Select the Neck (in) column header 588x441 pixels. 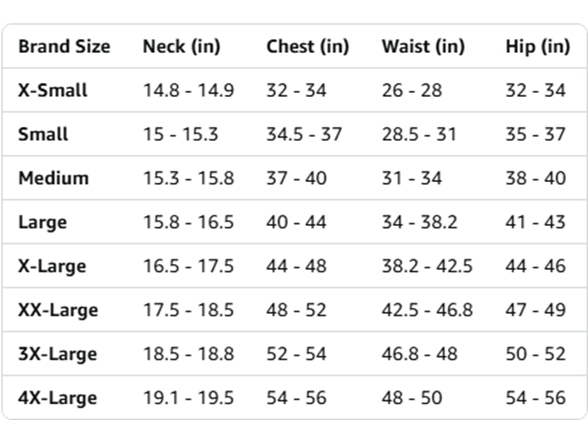[182, 47]
